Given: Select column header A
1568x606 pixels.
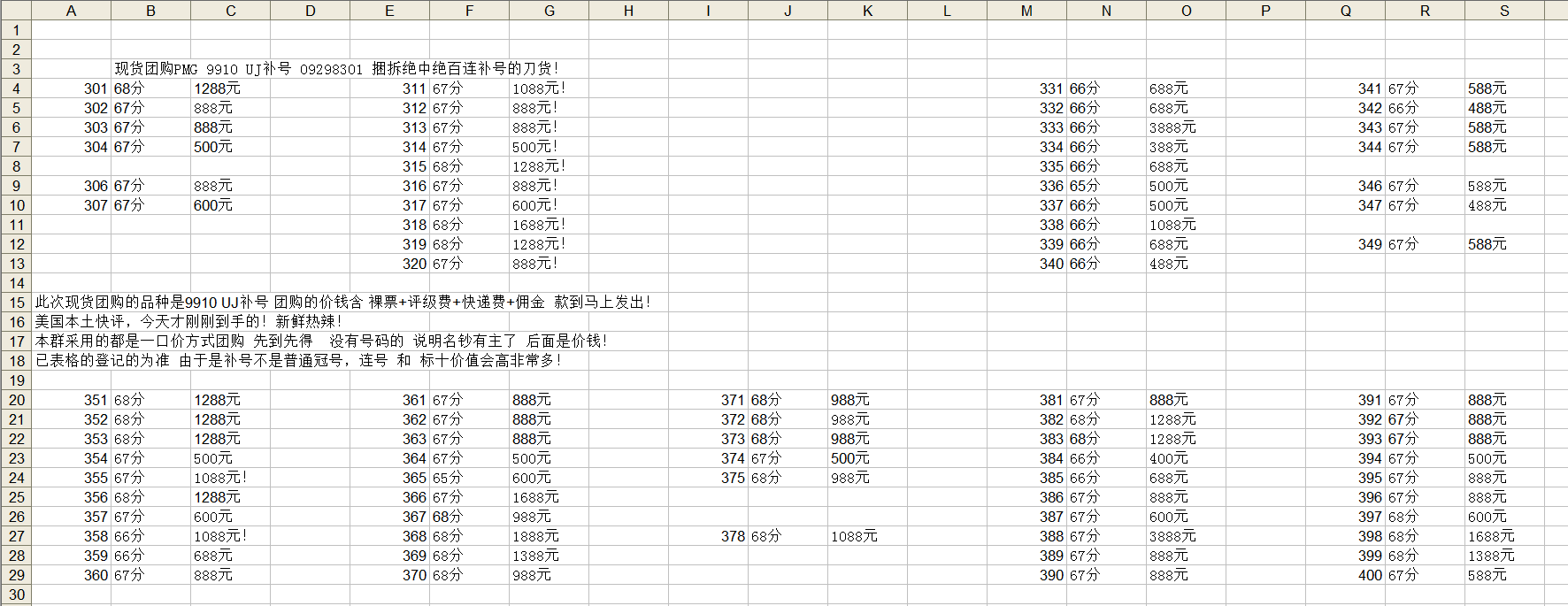Looking at the screenshot, I should pos(71,11).
